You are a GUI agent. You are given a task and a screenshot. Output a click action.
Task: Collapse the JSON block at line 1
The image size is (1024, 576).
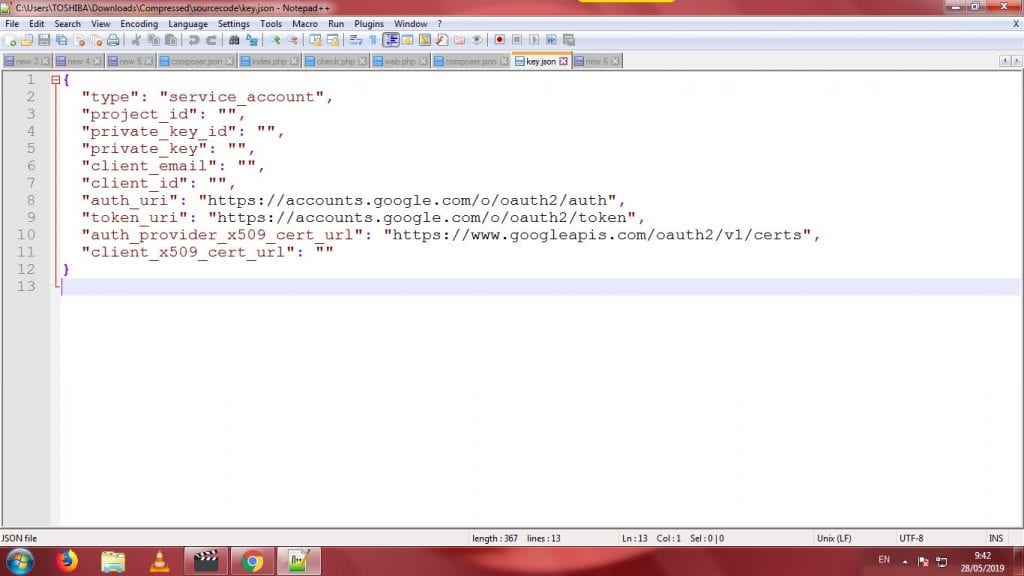(x=56, y=80)
